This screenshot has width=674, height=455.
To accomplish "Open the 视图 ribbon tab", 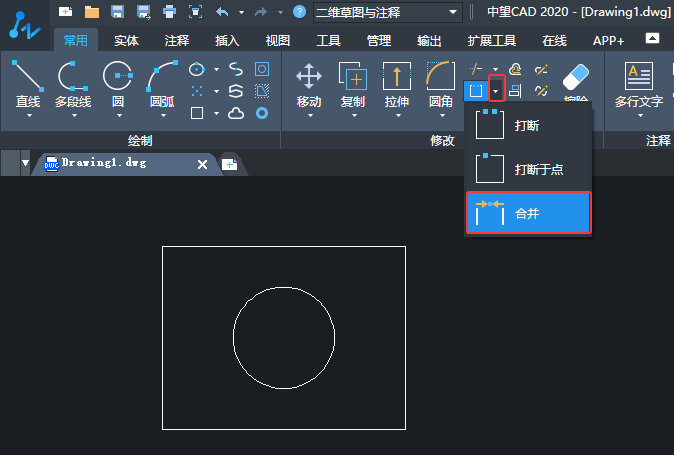I will pyautogui.click(x=278, y=40).
